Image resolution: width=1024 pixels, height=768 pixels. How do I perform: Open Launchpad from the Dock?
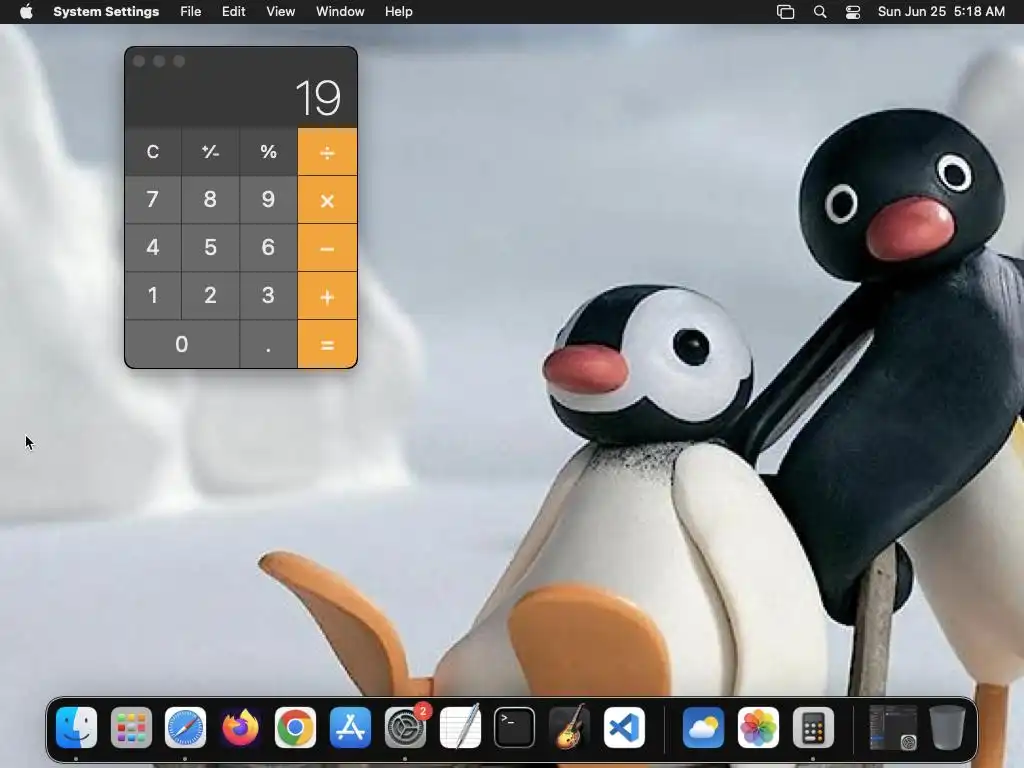131,728
